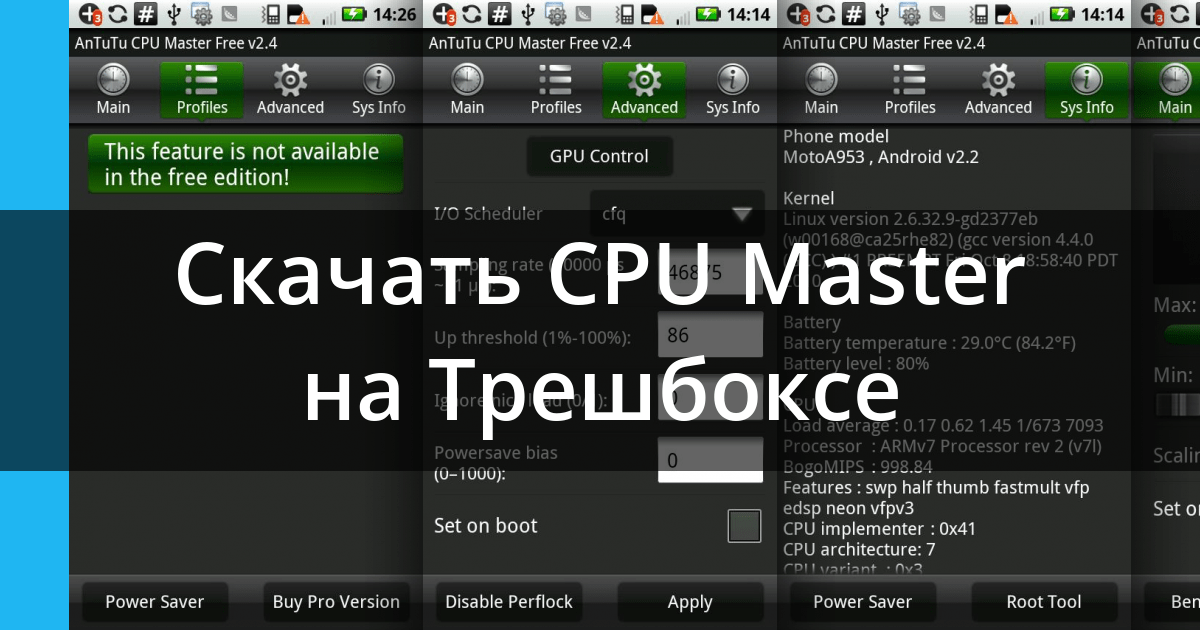Click Advanced gear icon in the 14:26 screen
1200x630 pixels.
290,79
